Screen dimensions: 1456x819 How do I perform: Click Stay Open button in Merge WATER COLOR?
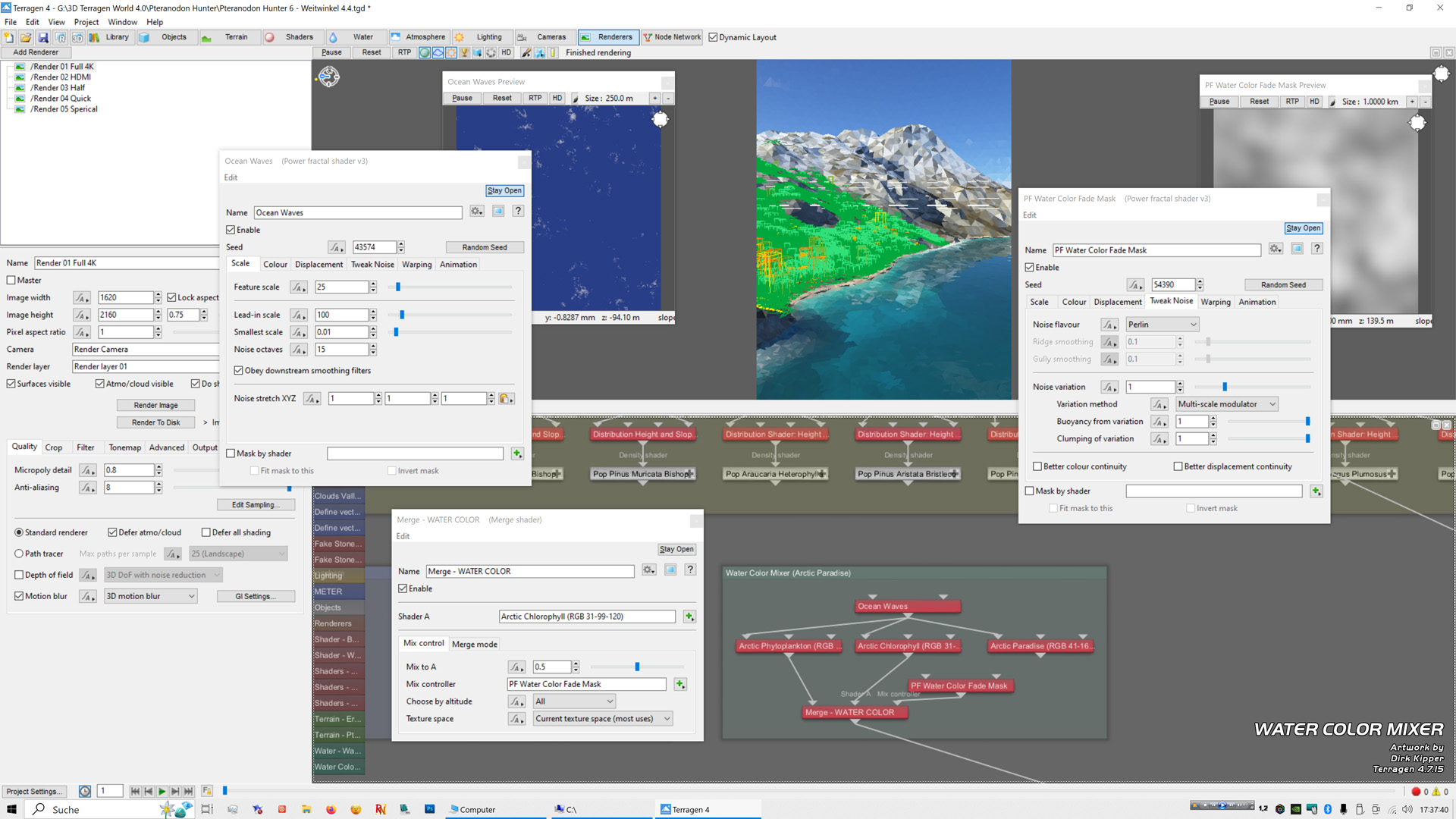coord(677,549)
